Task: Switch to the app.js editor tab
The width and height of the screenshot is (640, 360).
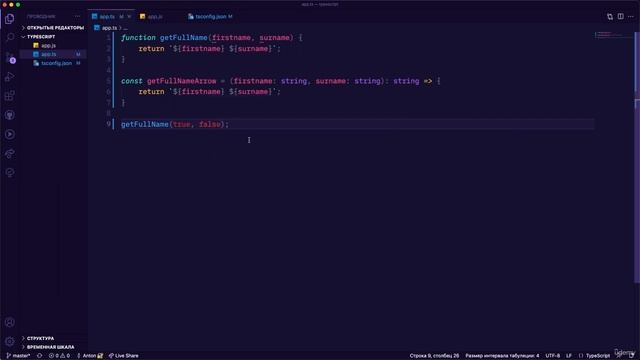Action: (155, 17)
